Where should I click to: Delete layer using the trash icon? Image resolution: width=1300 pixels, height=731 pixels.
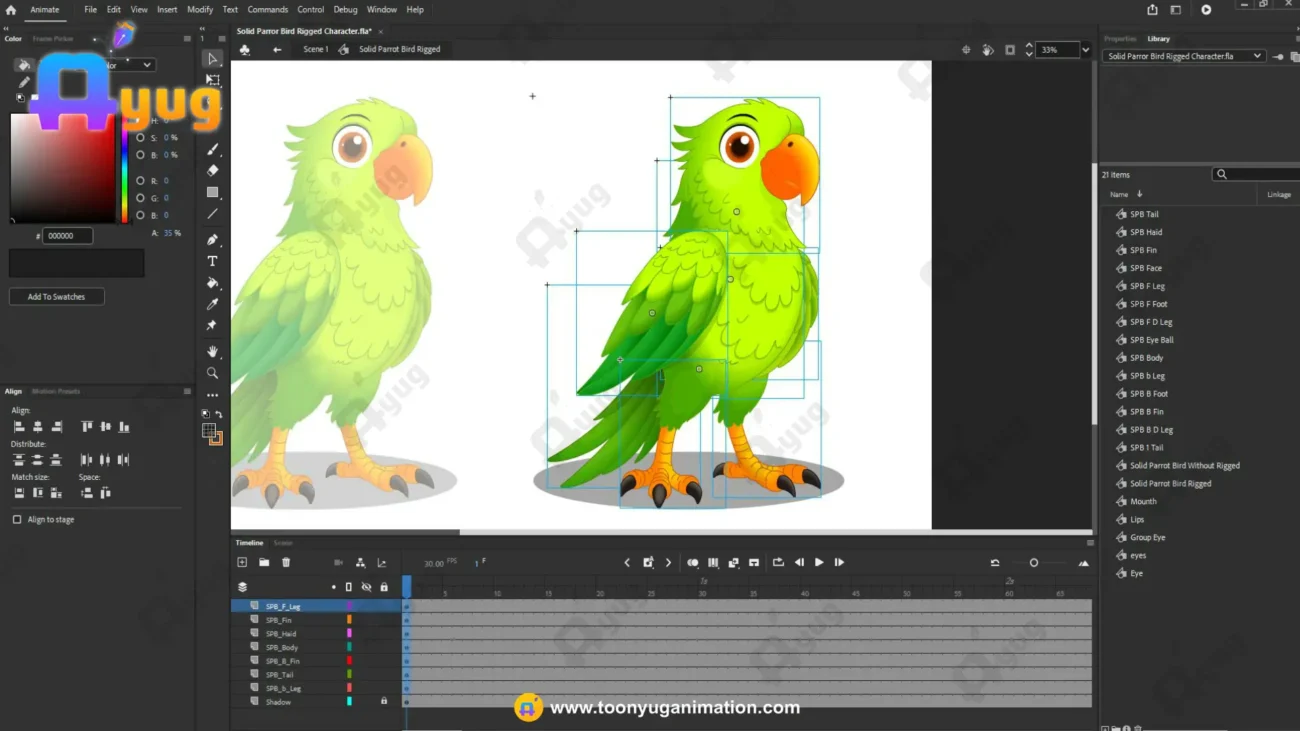(286, 563)
